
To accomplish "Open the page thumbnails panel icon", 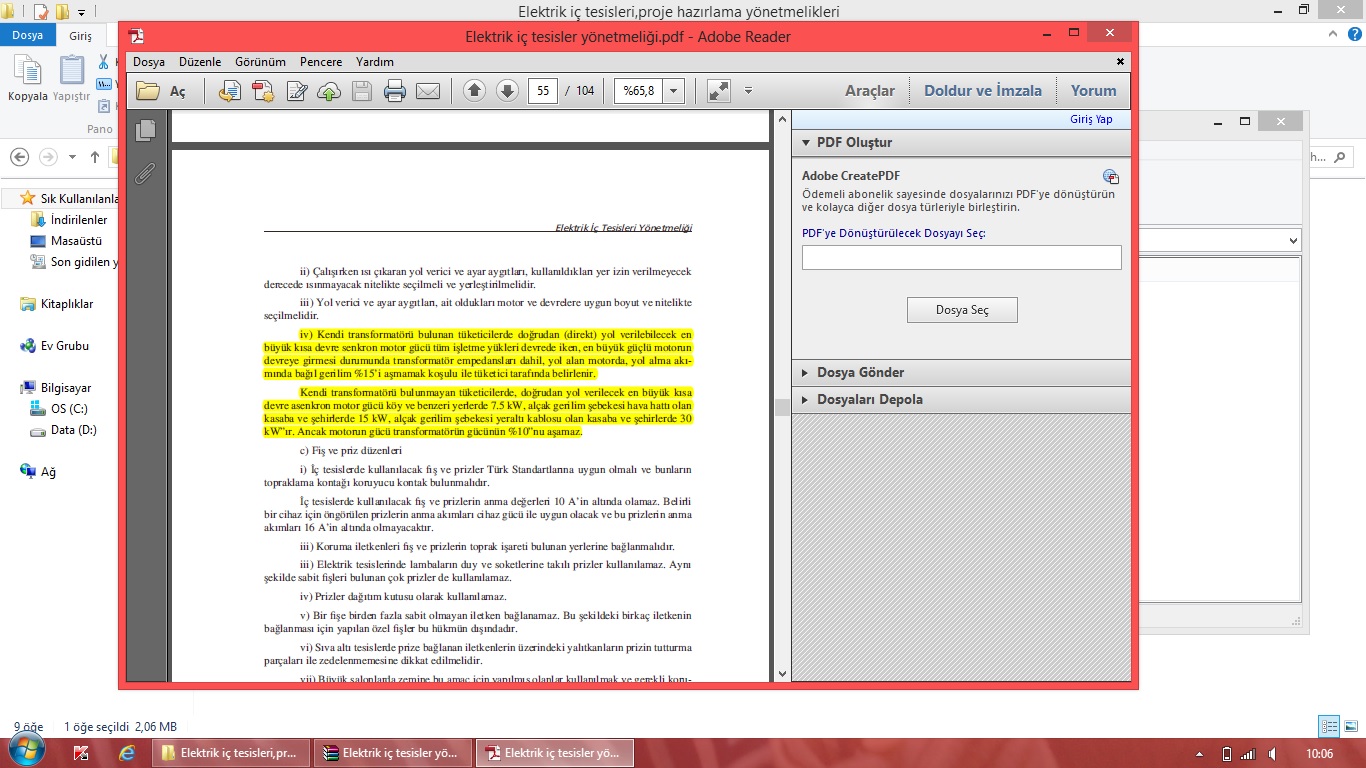I will (146, 130).
